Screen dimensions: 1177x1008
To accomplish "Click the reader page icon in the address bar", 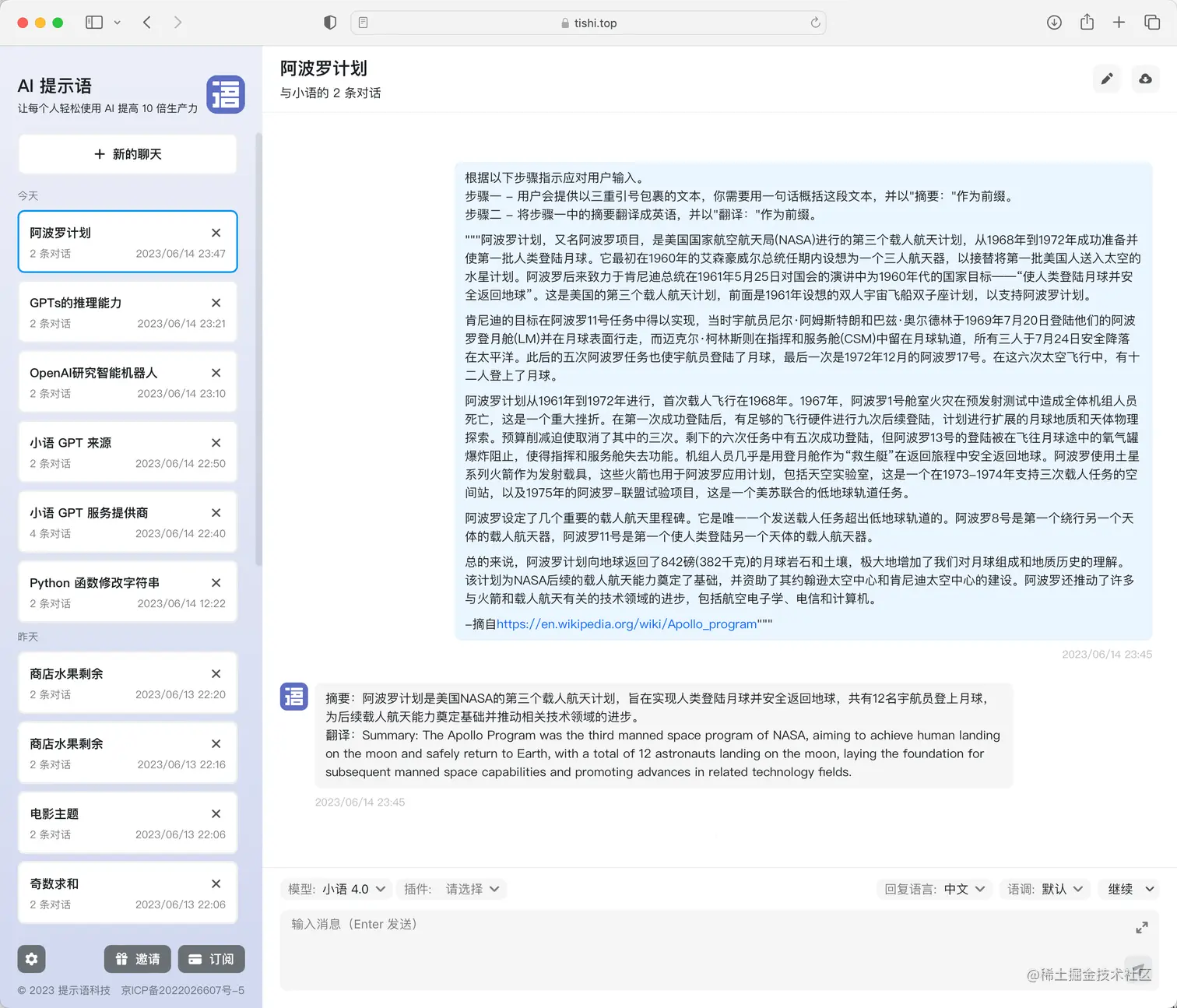I will [364, 23].
